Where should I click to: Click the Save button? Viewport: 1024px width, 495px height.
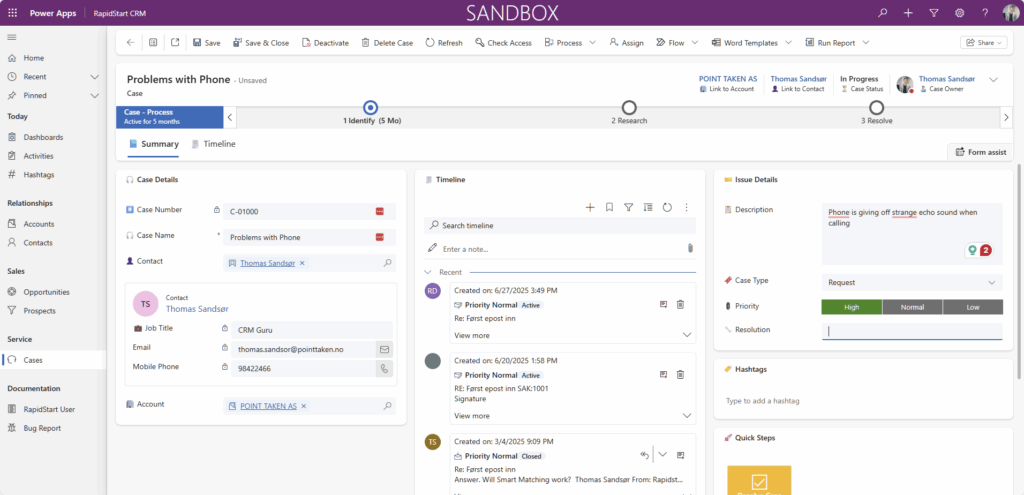tap(206, 43)
